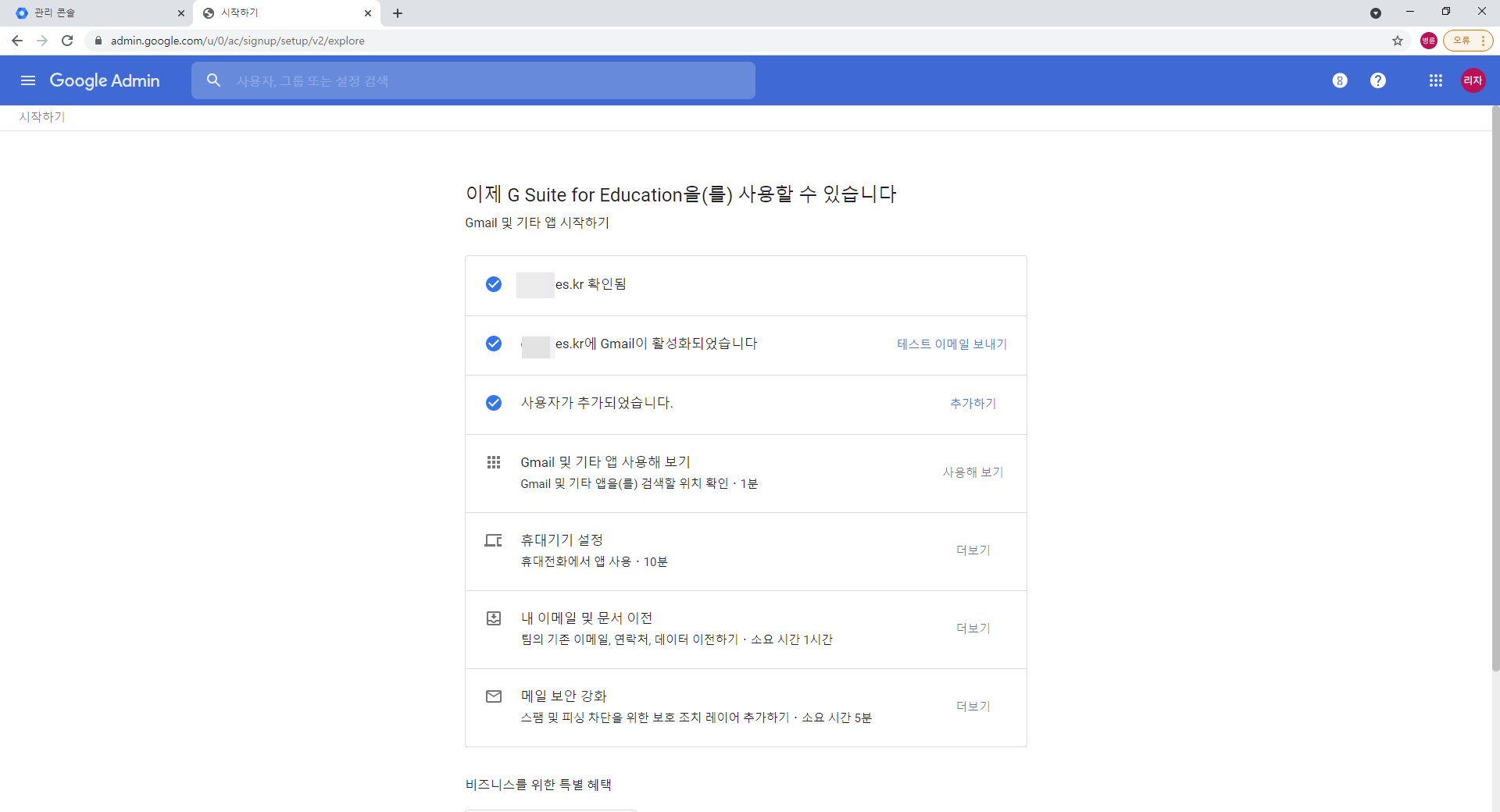Click 테스트 이메일 보내기 link
Screen dimensions: 1500x812
point(952,344)
